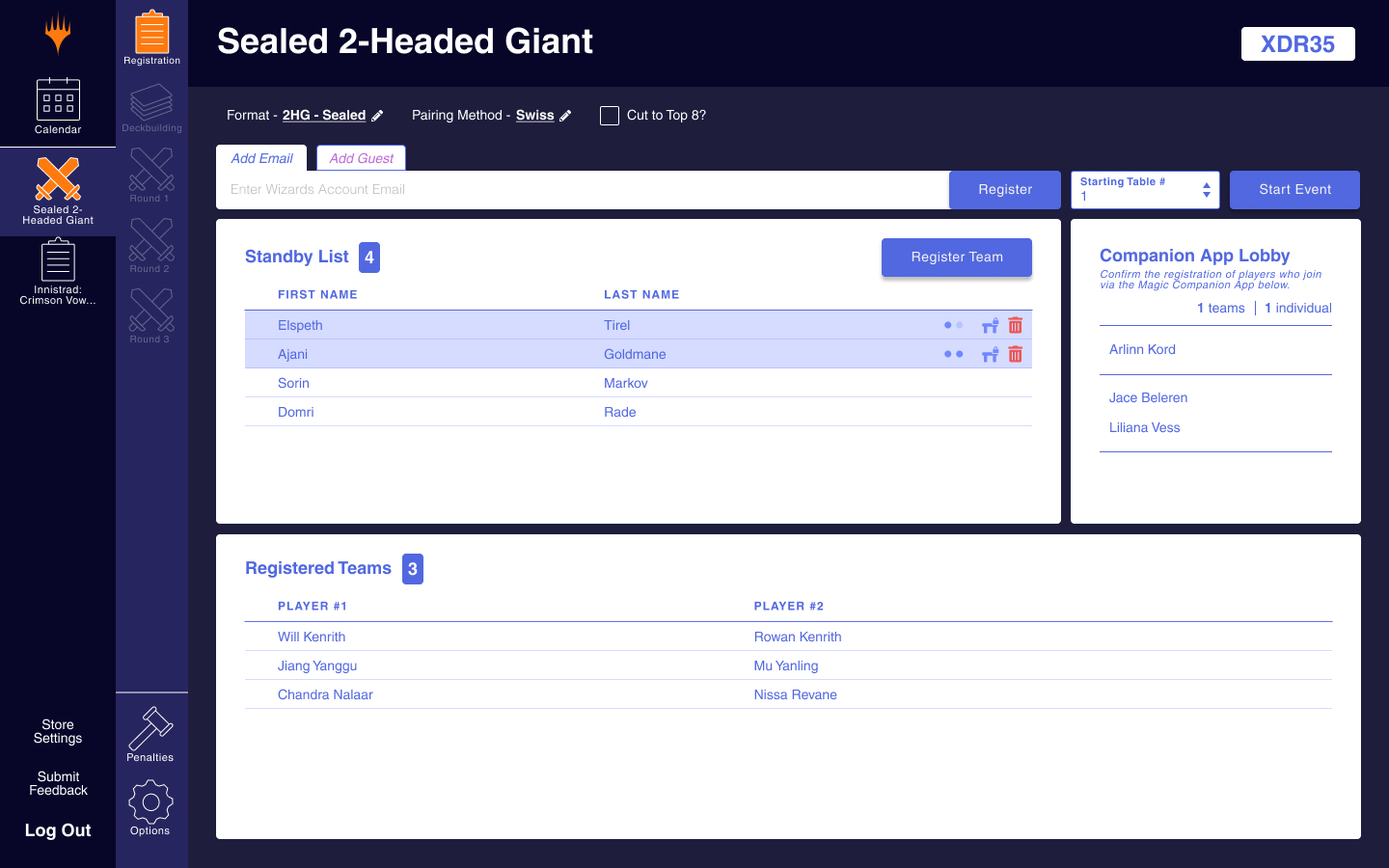Select Arlinn Kord in Companion App Lobby

click(x=1142, y=350)
